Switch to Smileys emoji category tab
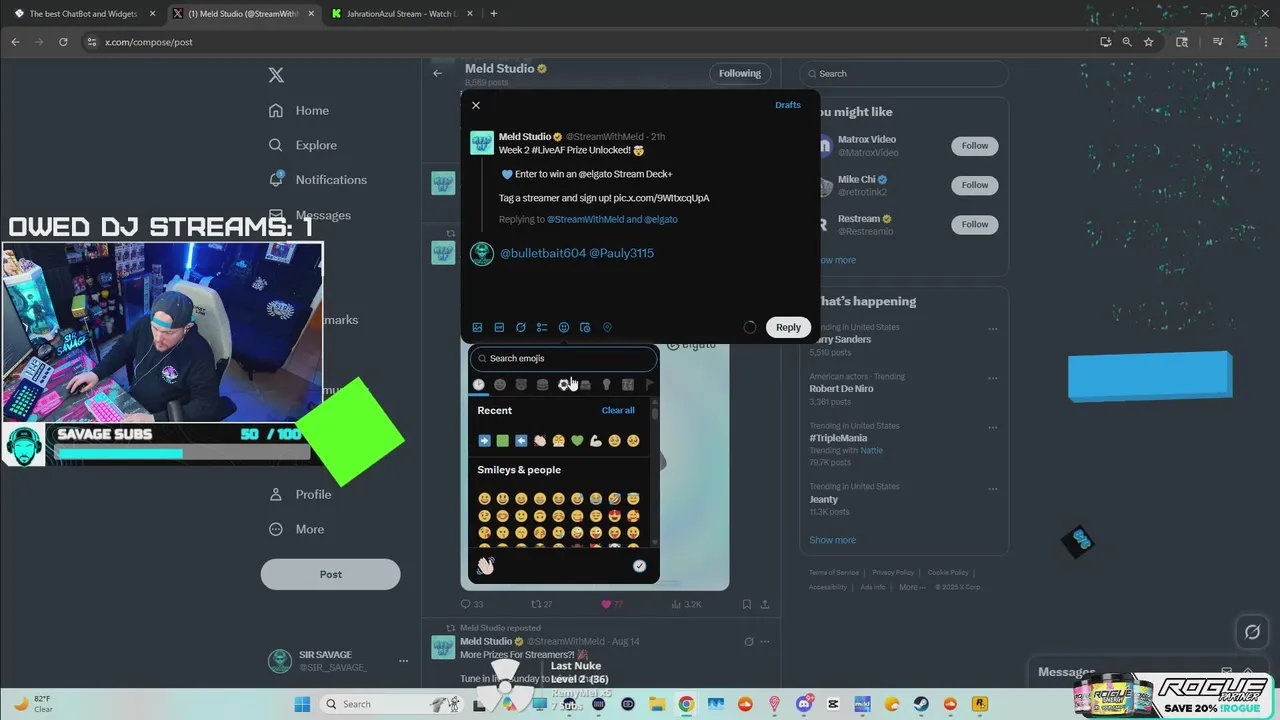1280x720 pixels. click(x=500, y=384)
